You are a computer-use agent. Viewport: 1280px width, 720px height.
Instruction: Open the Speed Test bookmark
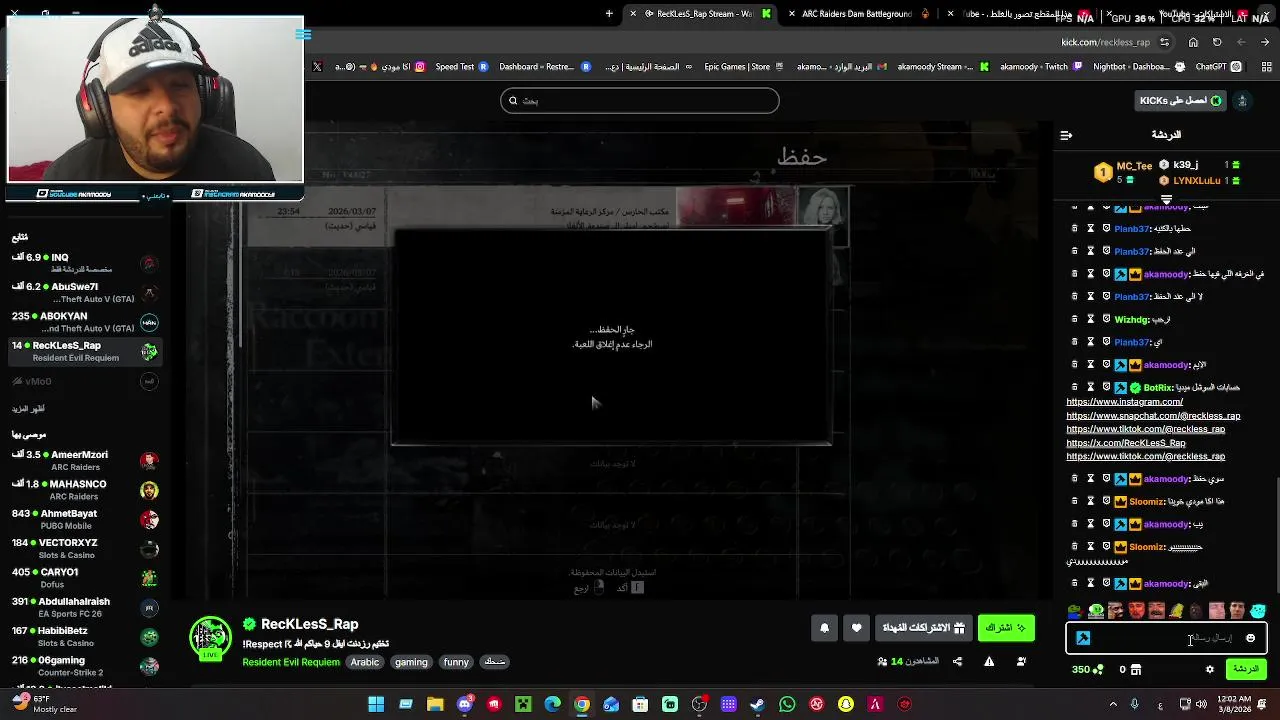pos(461,67)
